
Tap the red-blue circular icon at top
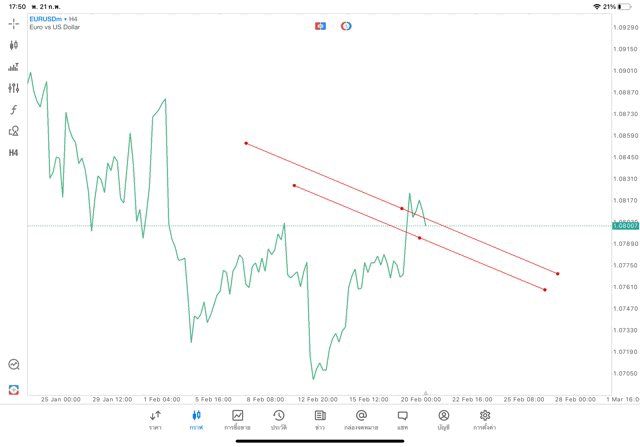click(346, 26)
